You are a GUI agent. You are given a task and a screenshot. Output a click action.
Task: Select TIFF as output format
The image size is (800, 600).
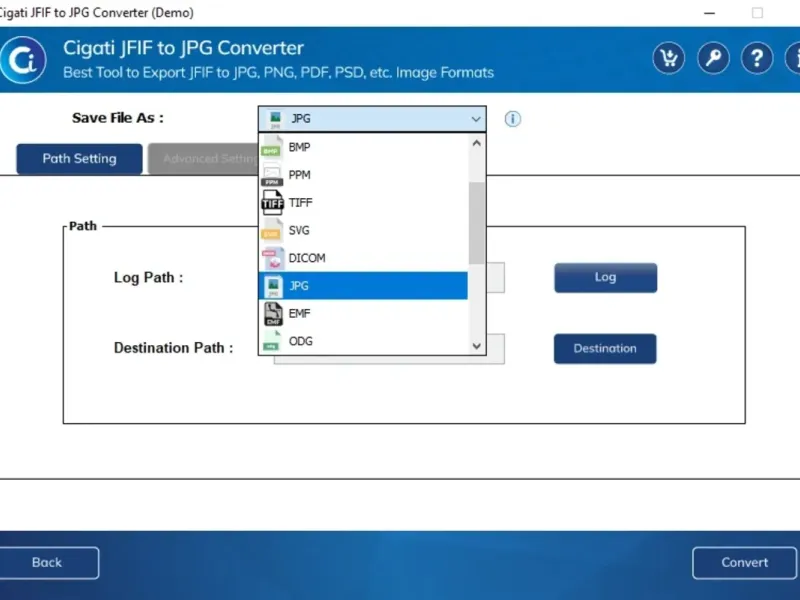click(363, 203)
